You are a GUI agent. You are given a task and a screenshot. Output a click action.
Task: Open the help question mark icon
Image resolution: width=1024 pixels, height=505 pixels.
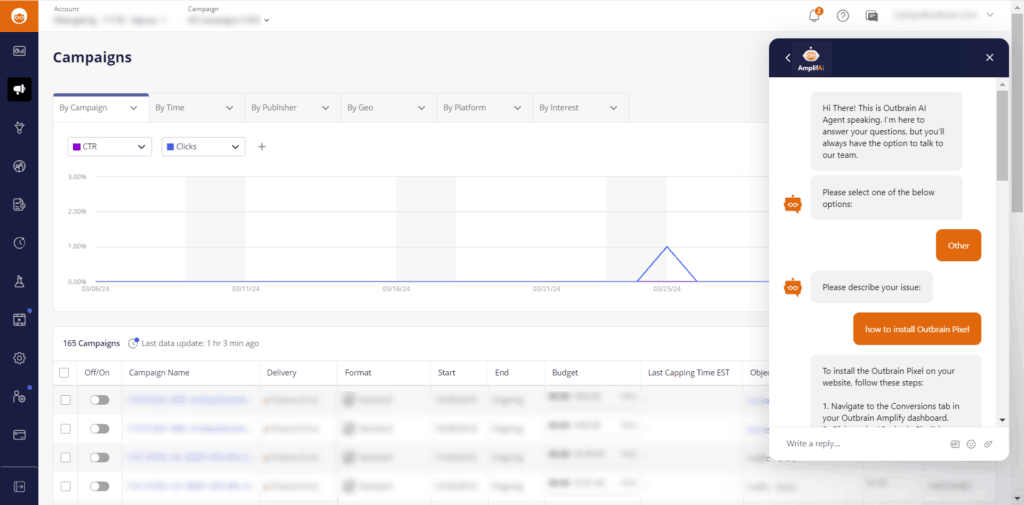point(842,16)
